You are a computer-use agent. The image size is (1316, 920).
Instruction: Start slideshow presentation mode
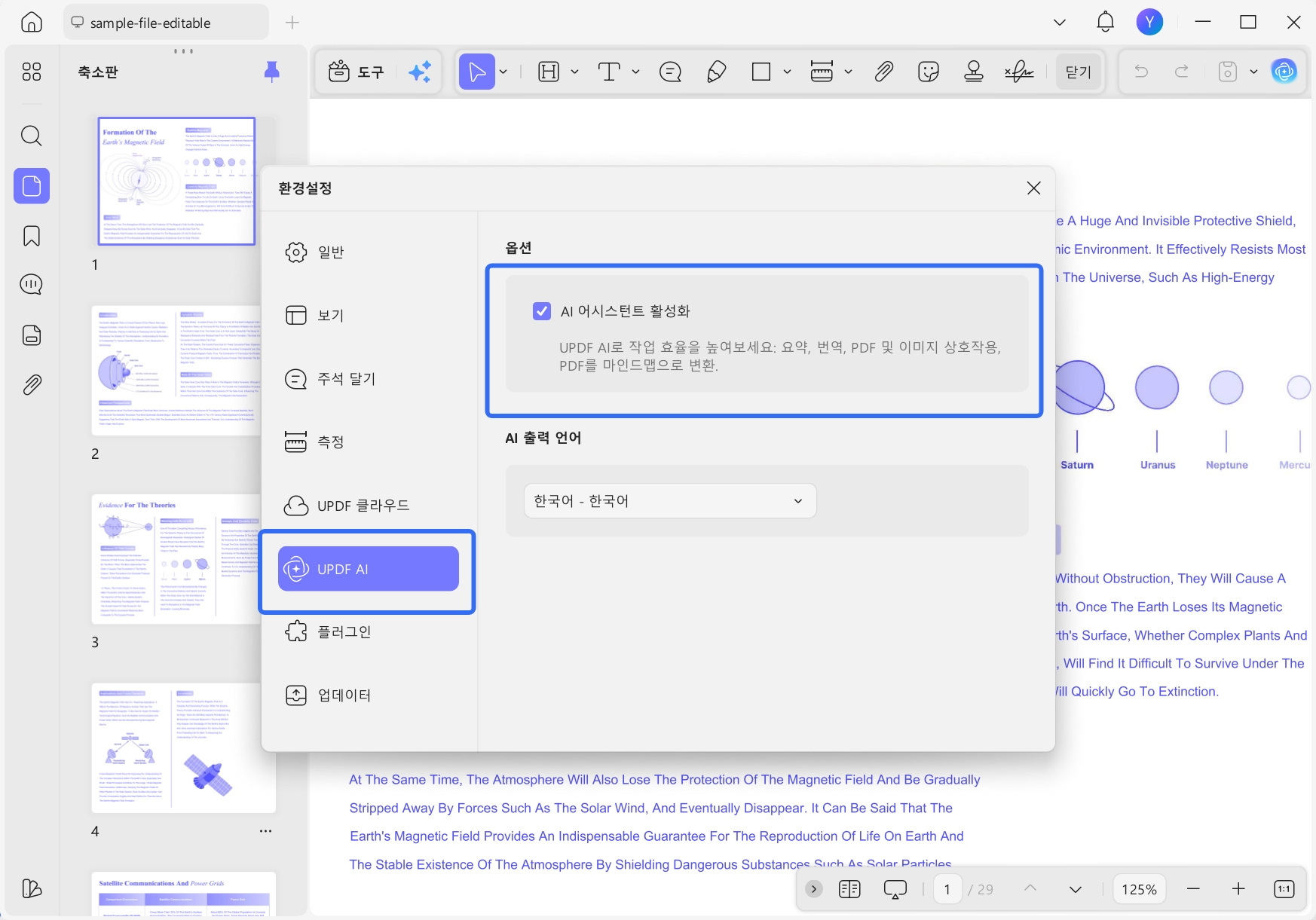pos(895,889)
